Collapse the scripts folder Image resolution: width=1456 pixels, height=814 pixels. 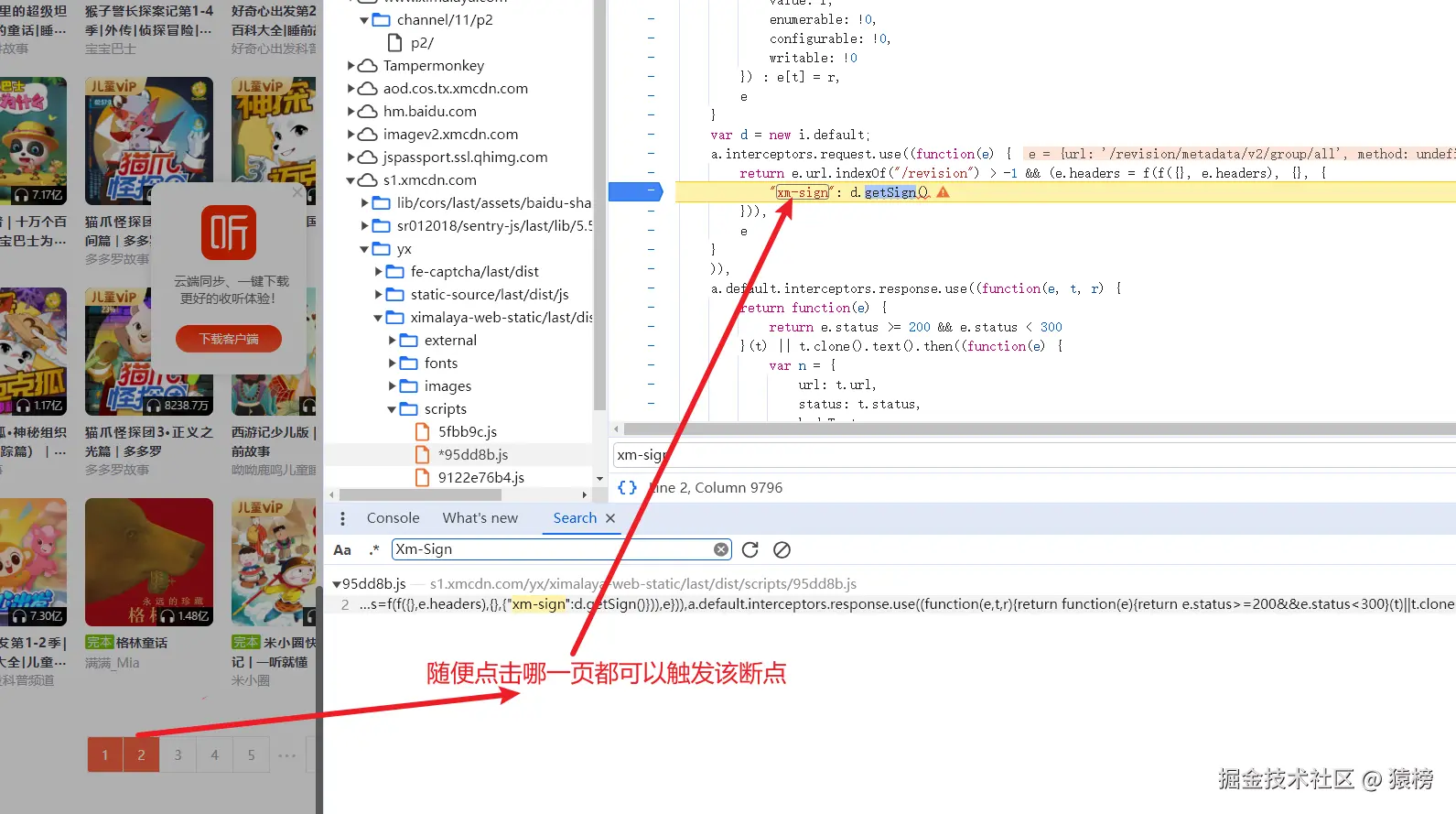(392, 408)
